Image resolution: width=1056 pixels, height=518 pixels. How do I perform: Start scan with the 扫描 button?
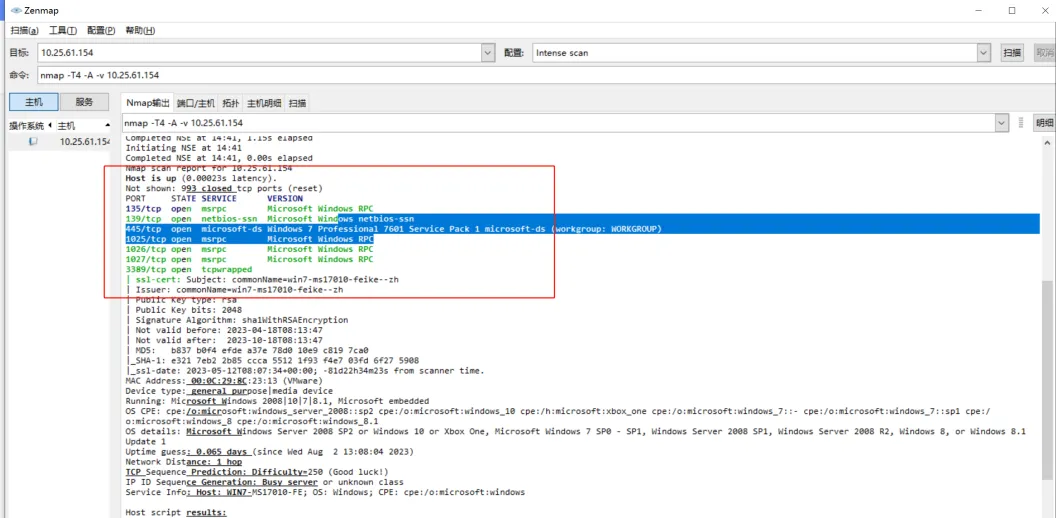pyautogui.click(x=1012, y=53)
